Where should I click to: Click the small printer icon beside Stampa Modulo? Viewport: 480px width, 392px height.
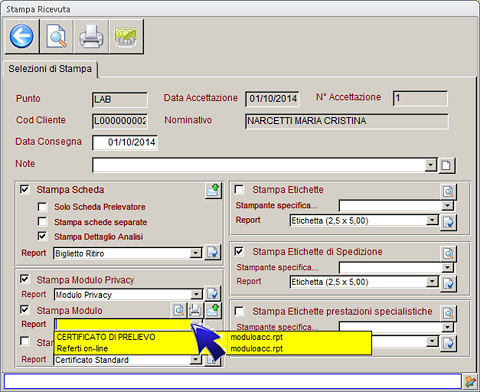coord(195,310)
